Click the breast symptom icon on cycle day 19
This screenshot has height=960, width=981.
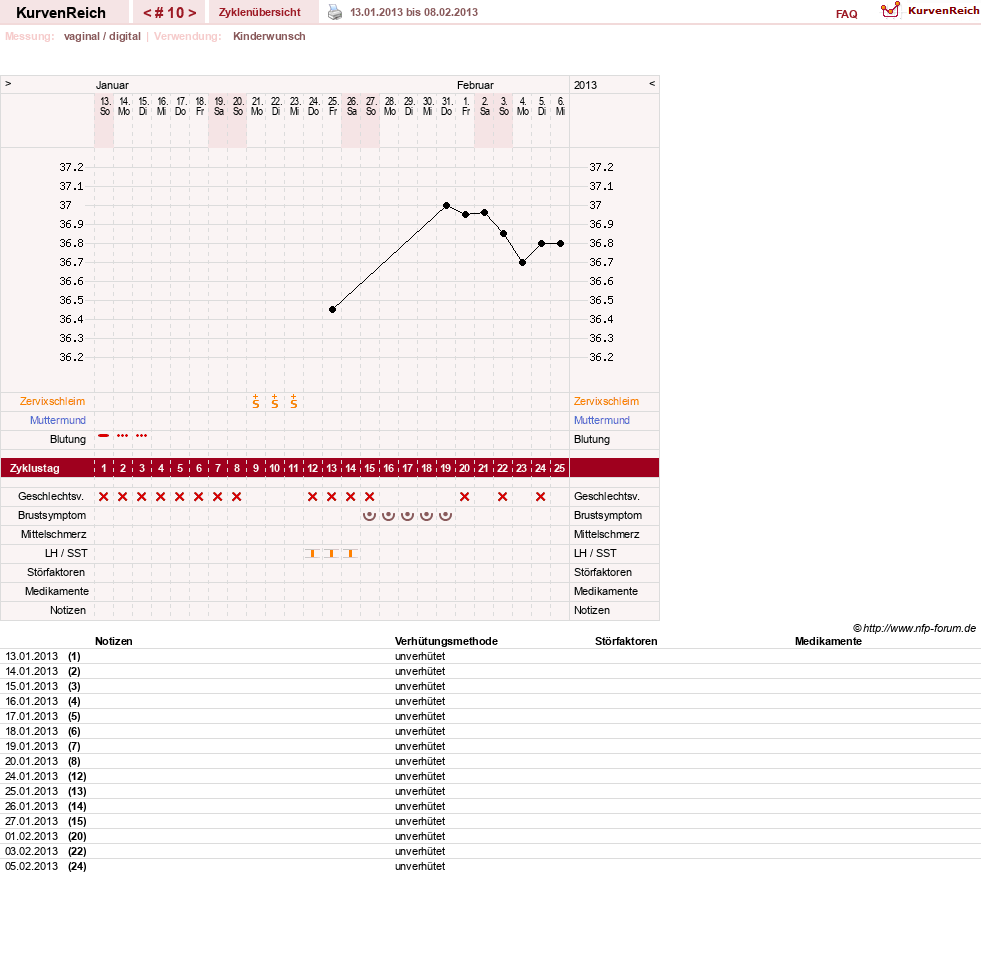click(445, 516)
